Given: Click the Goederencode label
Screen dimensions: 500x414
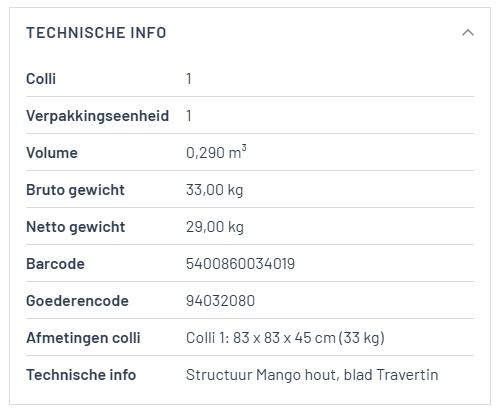Looking at the screenshot, I should coord(77,301).
